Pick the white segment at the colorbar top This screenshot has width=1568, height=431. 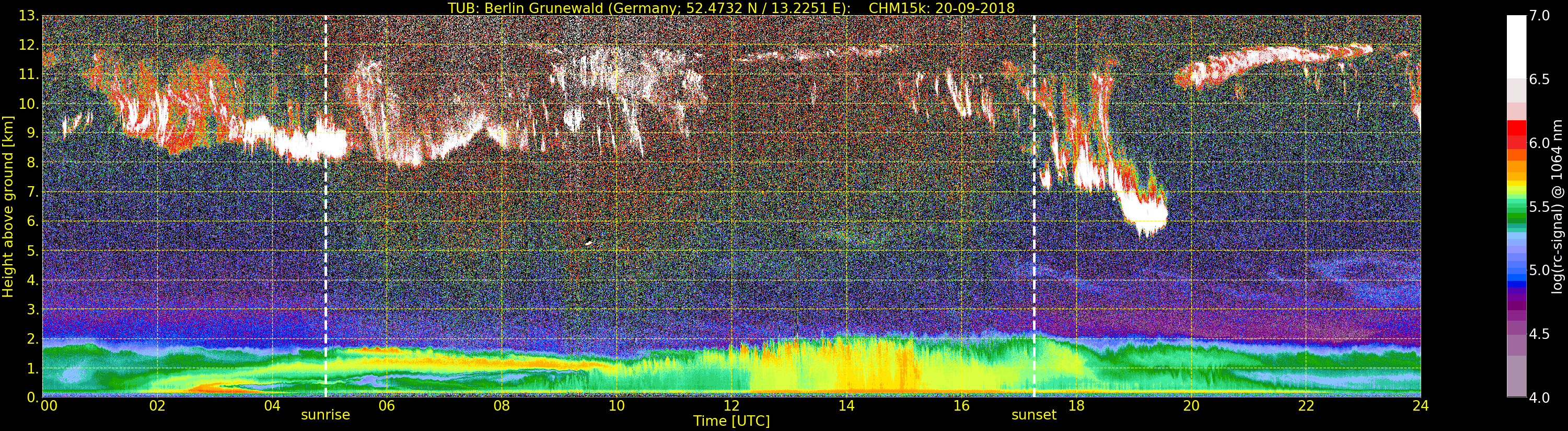(1516, 47)
